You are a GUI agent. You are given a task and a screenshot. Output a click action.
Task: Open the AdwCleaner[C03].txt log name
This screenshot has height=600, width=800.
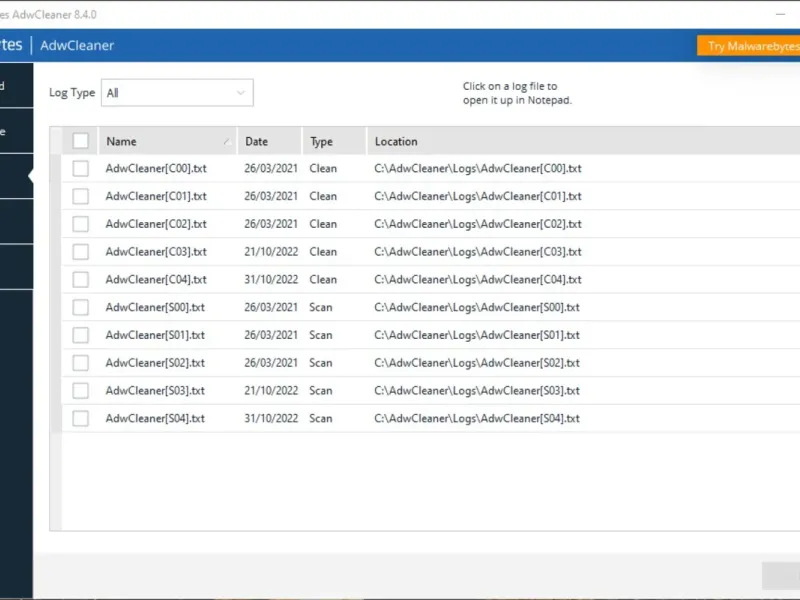click(x=156, y=252)
